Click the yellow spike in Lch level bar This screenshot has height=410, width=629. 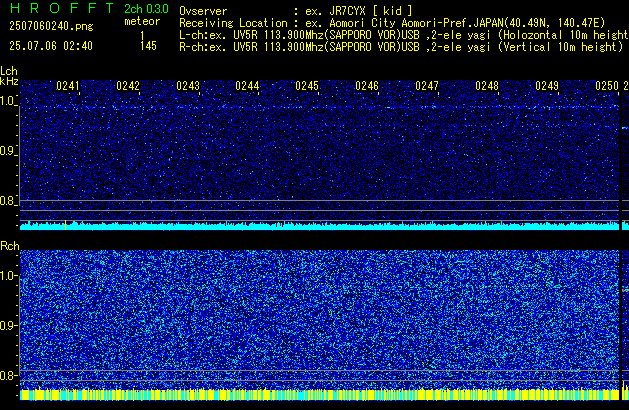point(65,225)
